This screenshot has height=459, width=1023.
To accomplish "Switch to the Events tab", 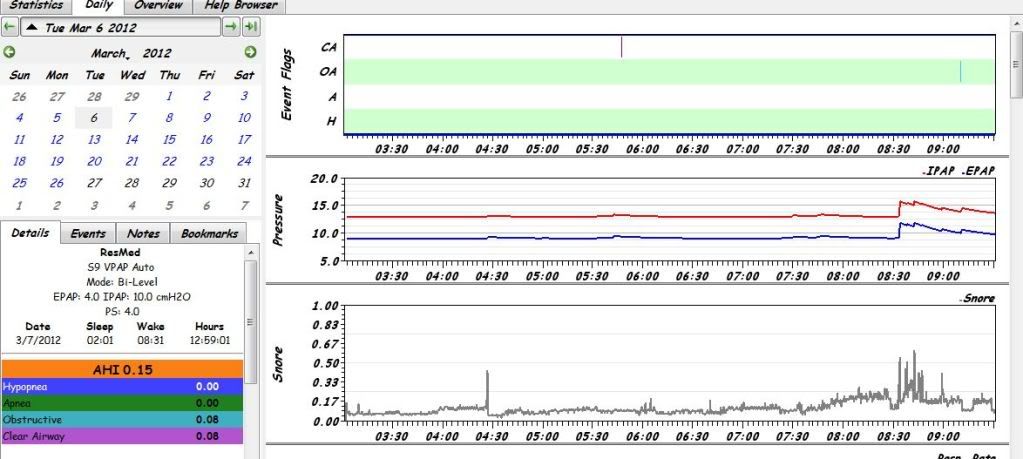I will pyautogui.click(x=88, y=233).
